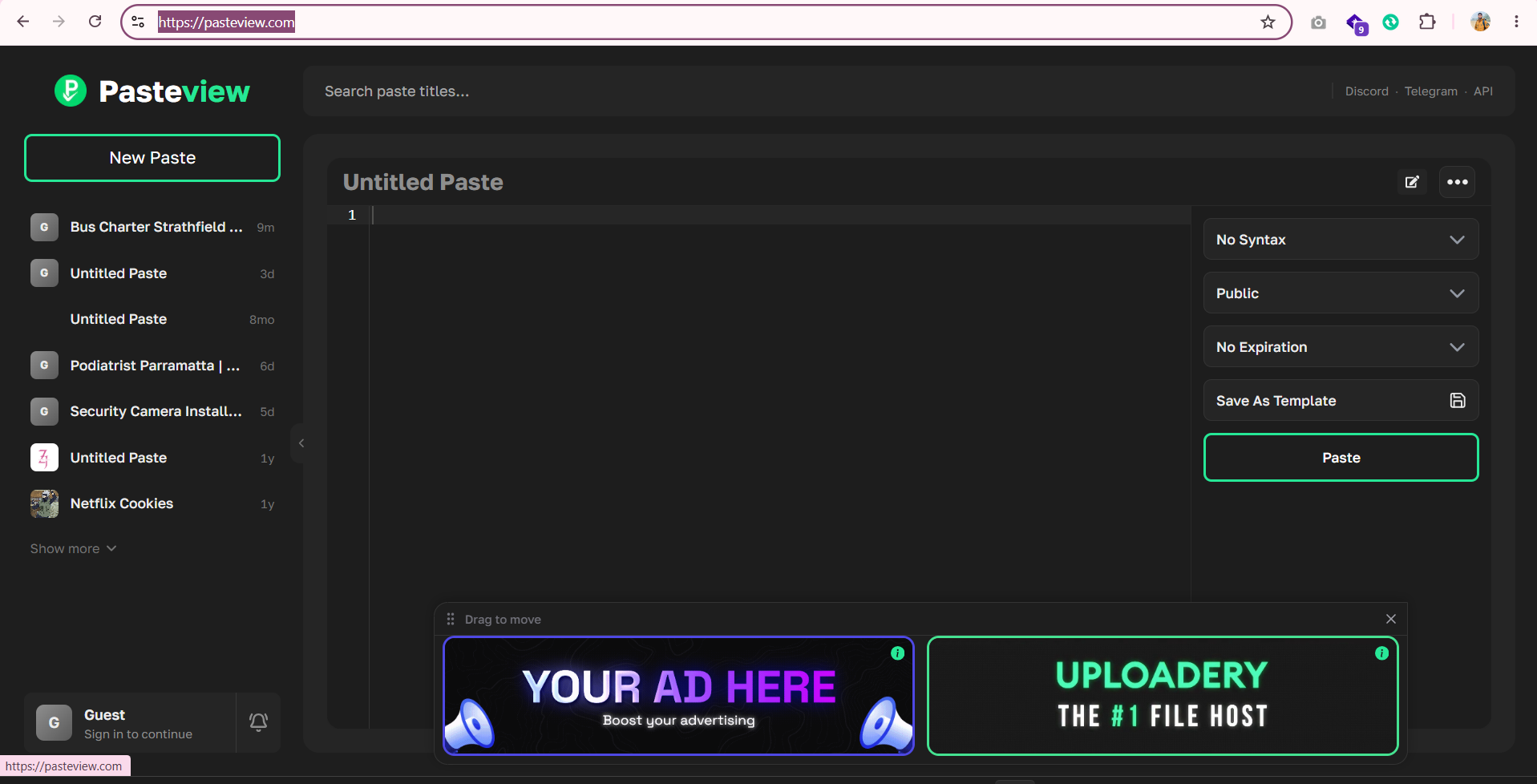This screenshot has width=1537, height=784.
Task: Open the Podiatrist Parramatta paste
Action: point(152,366)
